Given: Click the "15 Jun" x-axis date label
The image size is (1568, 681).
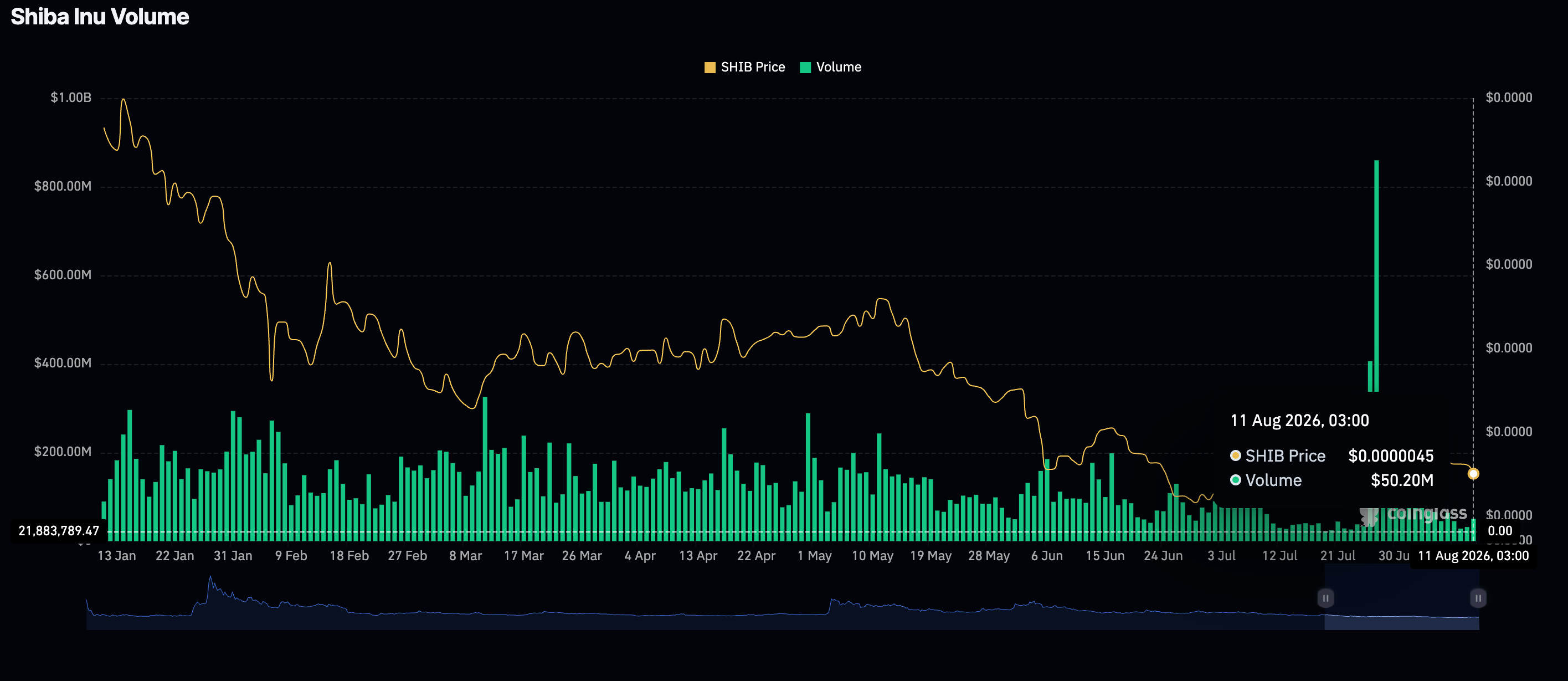Looking at the screenshot, I should tap(1106, 556).
